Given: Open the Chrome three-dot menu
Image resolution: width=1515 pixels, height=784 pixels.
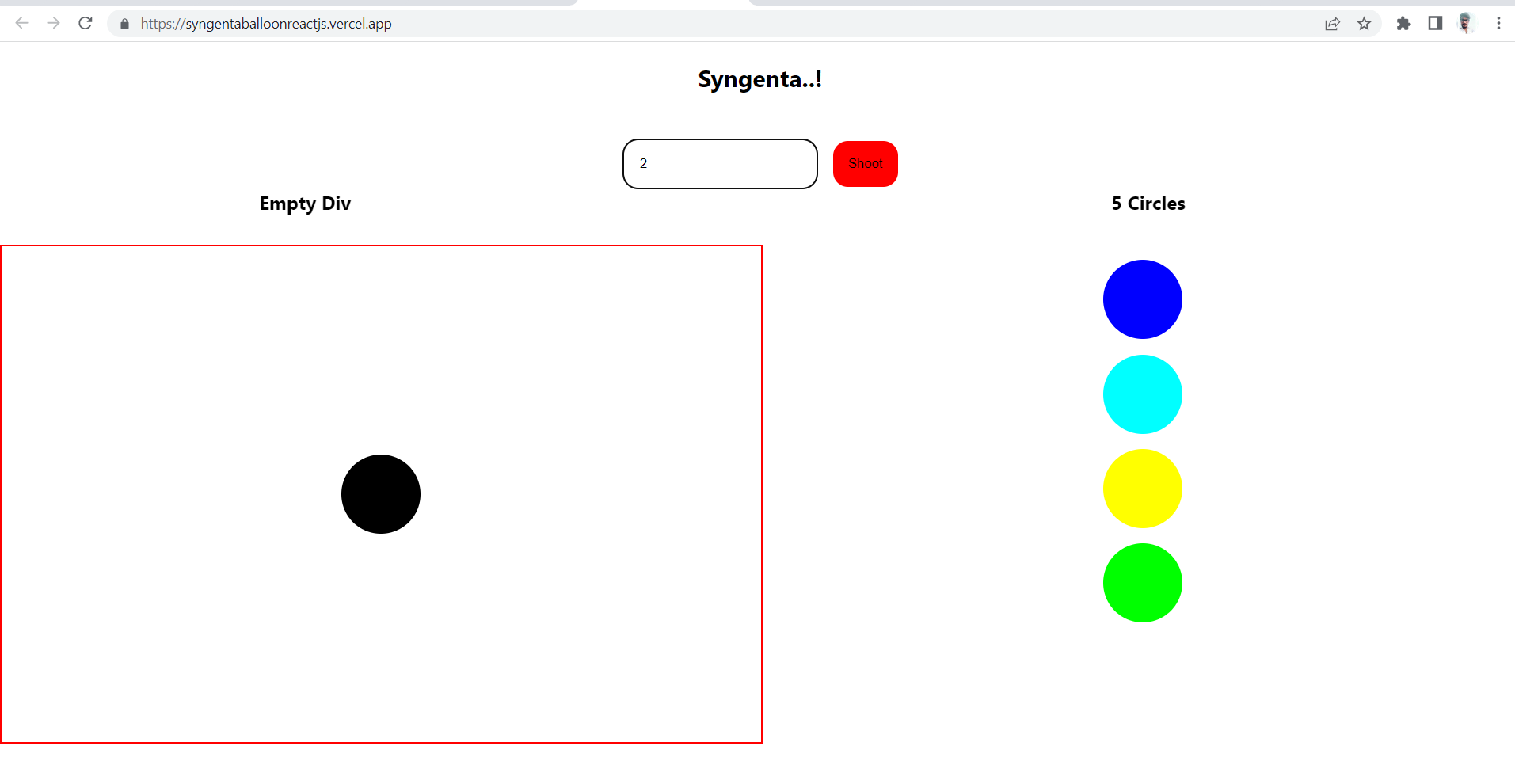Looking at the screenshot, I should [1498, 23].
